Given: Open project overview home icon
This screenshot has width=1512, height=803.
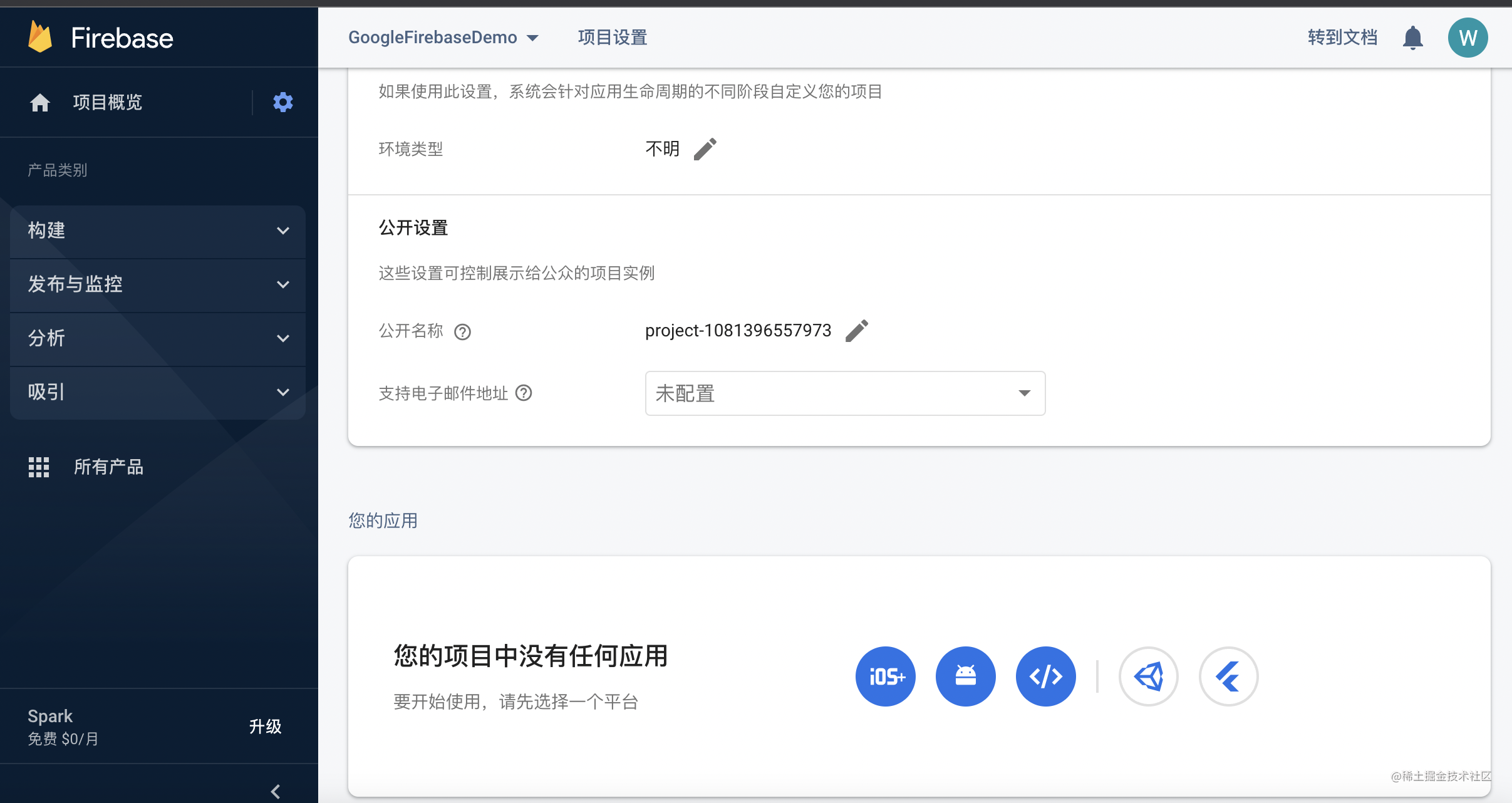Looking at the screenshot, I should tap(40, 102).
